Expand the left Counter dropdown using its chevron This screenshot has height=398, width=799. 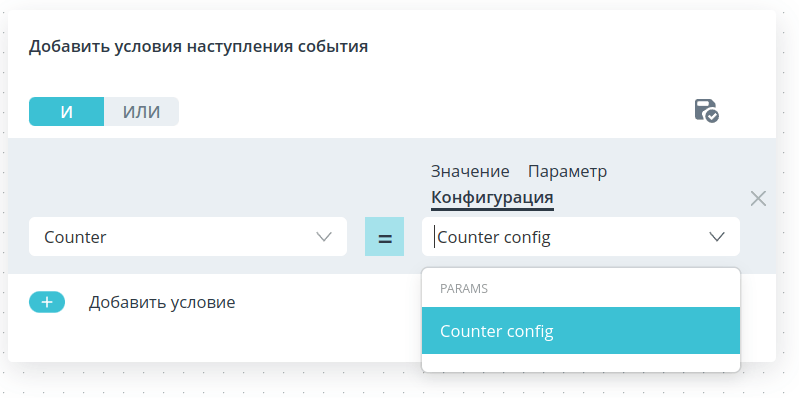[324, 237]
